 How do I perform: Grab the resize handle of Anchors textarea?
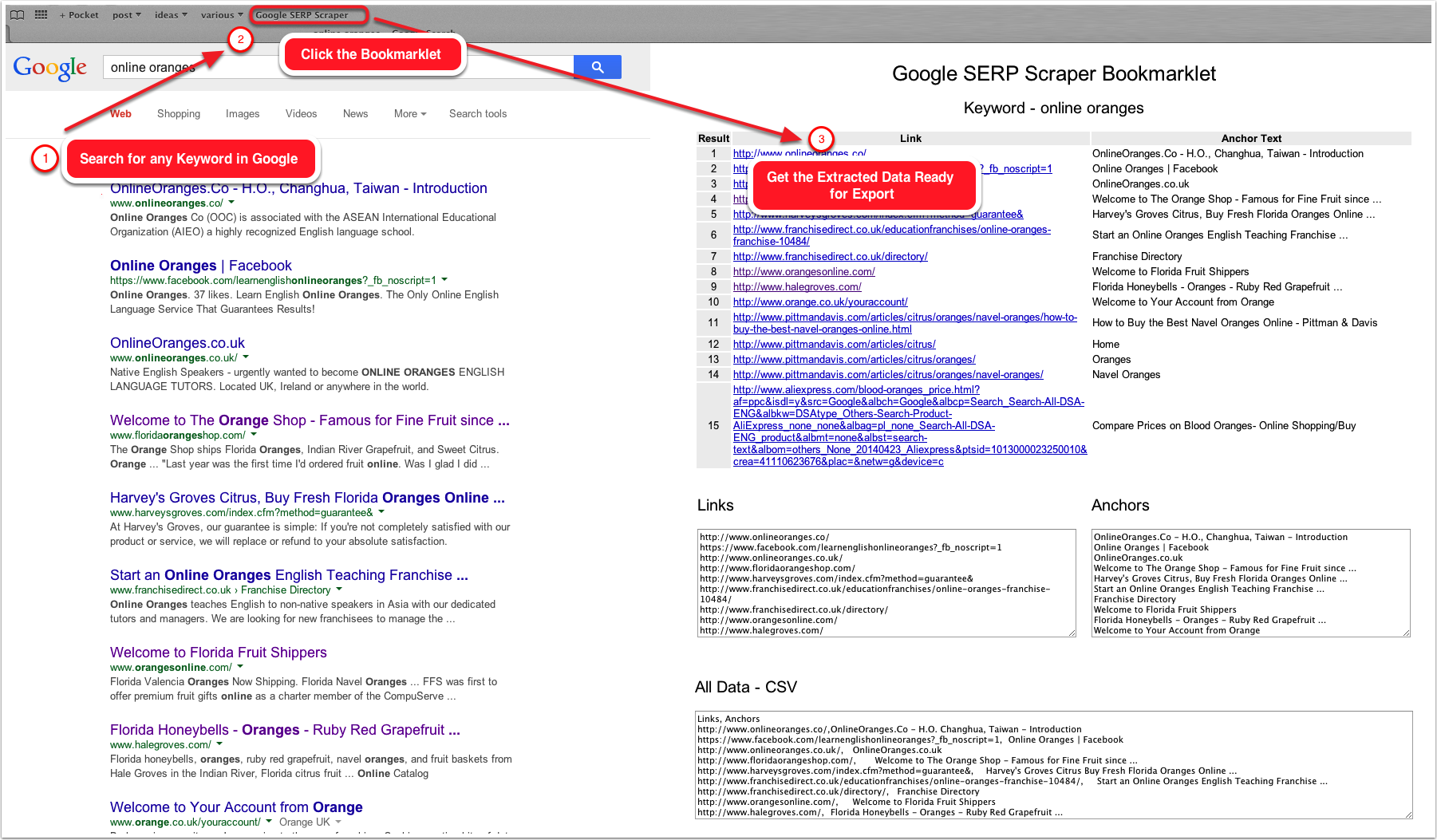point(1406,633)
